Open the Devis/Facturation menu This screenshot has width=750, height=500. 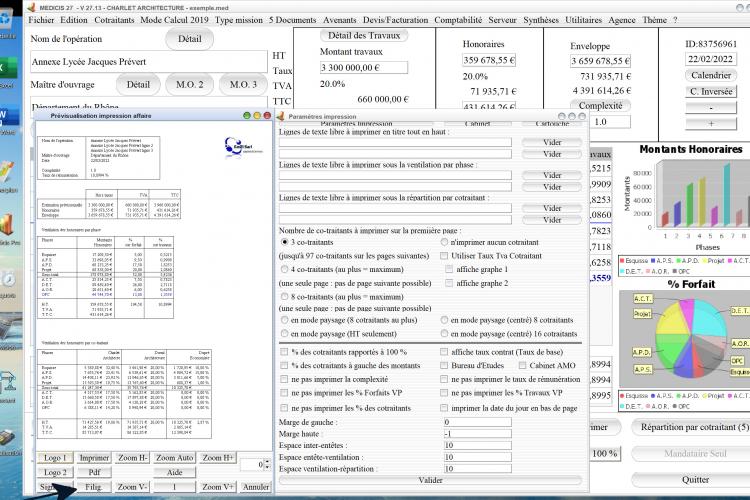(395, 20)
